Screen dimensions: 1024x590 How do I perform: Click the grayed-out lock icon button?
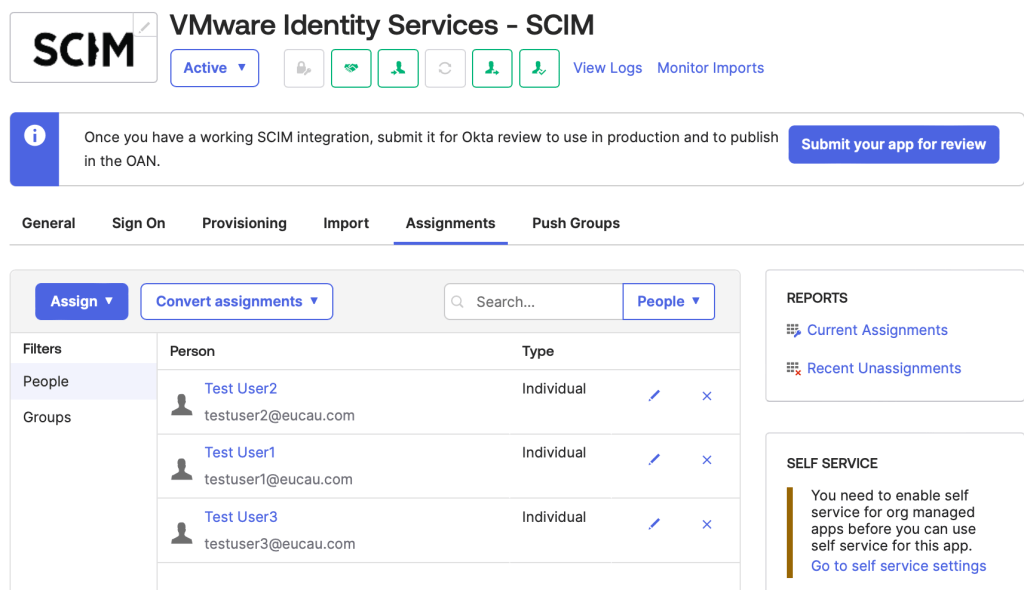pos(304,68)
